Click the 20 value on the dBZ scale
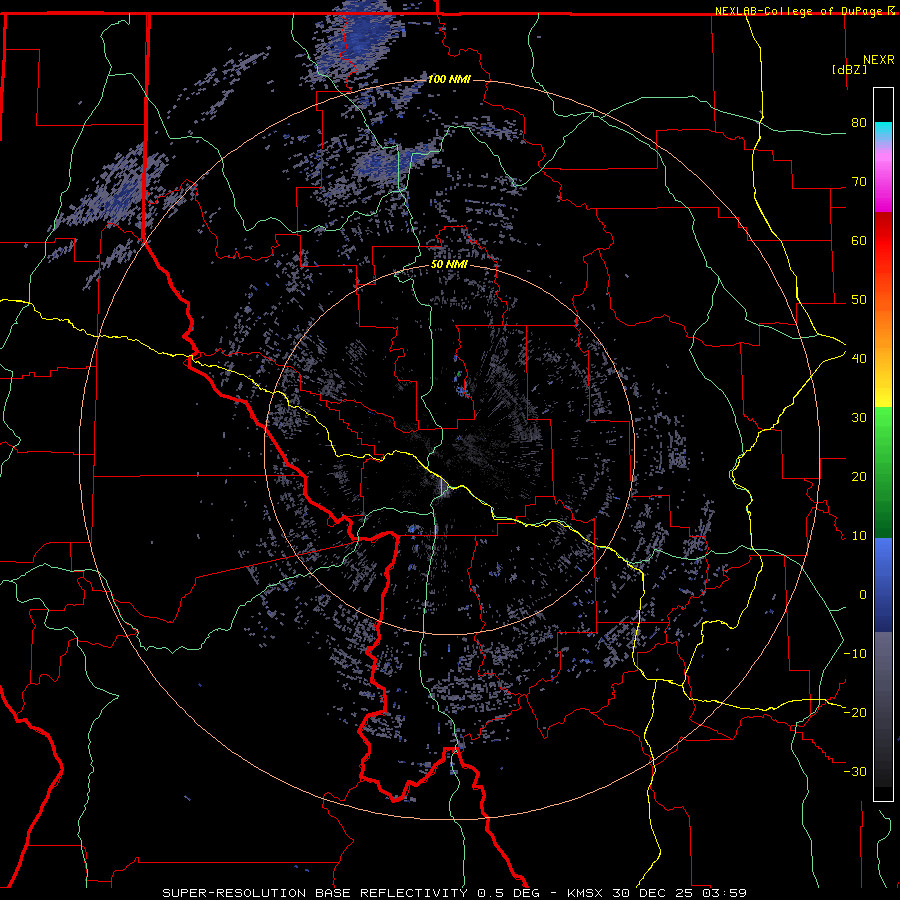Image resolution: width=900 pixels, height=900 pixels. [x=859, y=477]
